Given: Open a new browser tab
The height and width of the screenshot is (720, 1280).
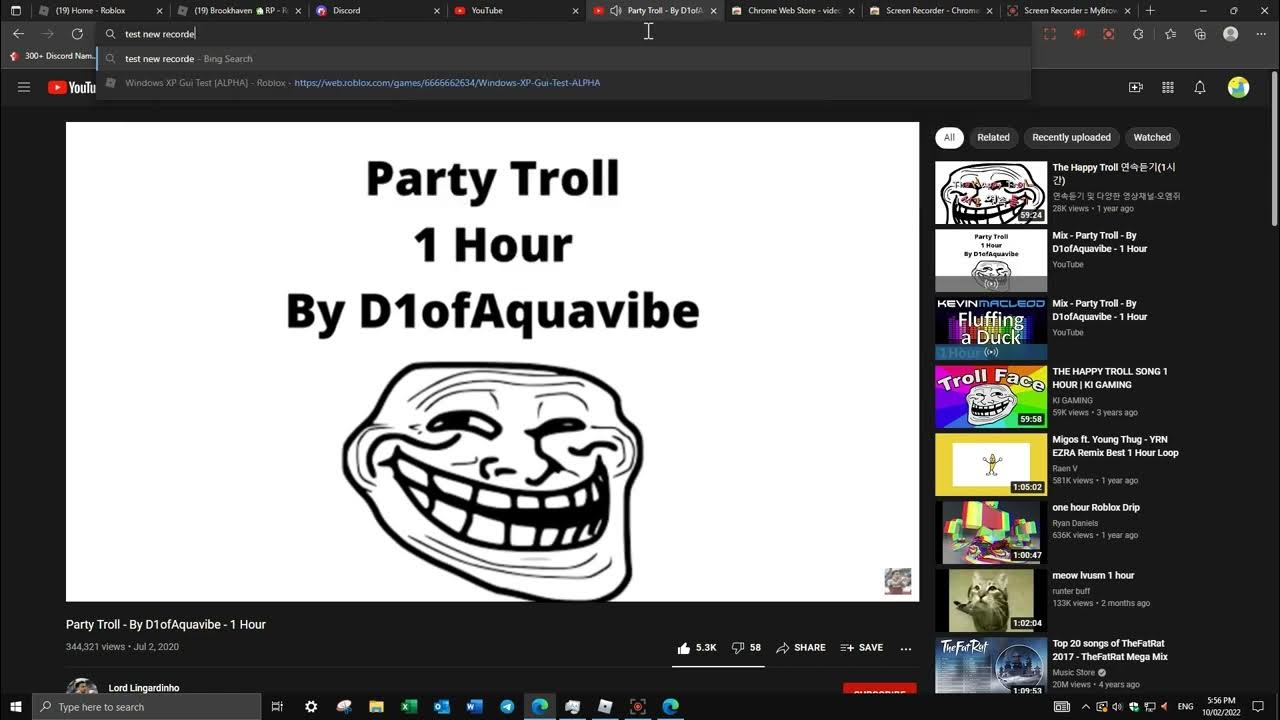Looking at the screenshot, I should 1150,10.
